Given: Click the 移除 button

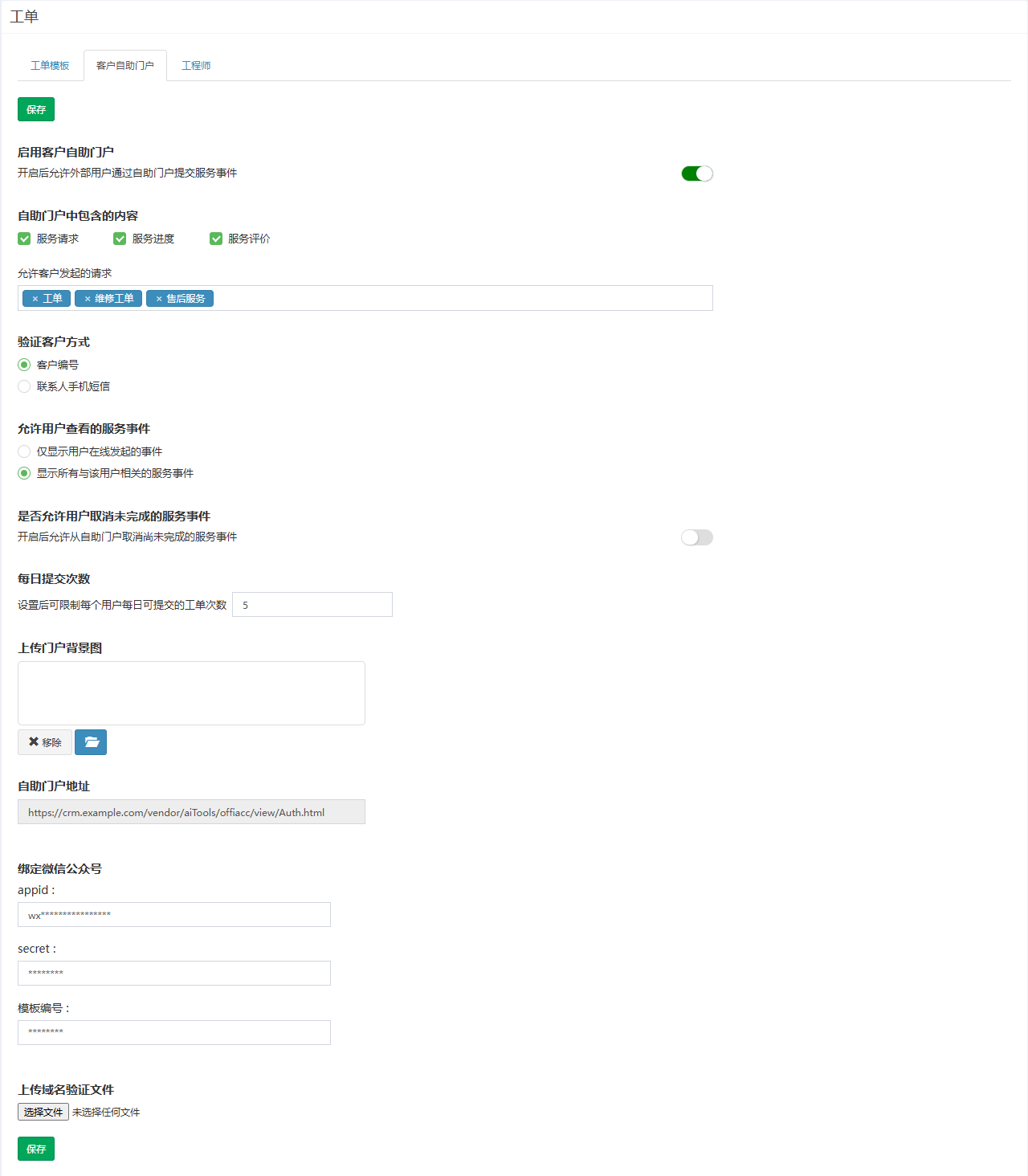Looking at the screenshot, I should tap(45, 742).
